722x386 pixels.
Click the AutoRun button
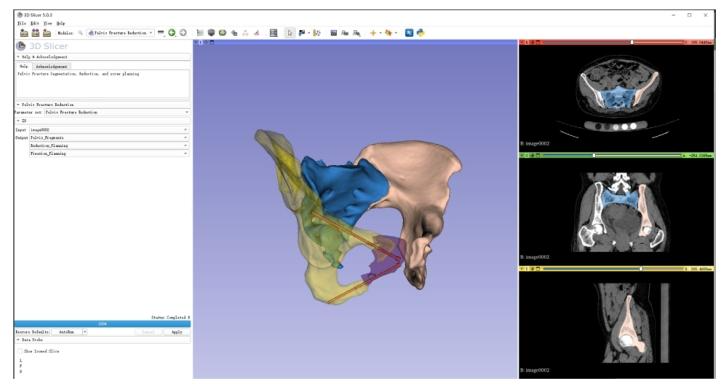pyautogui.click(x=67, y=332)
